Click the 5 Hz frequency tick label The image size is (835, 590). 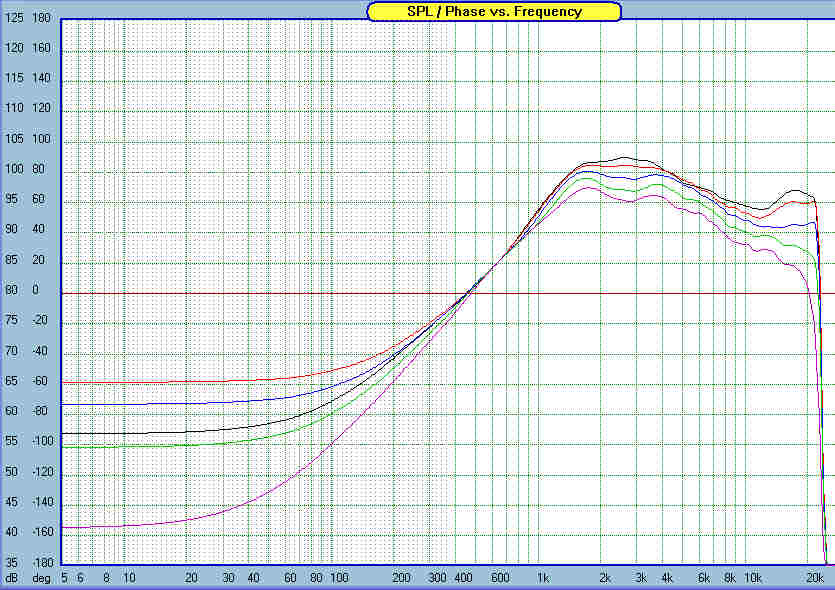64,578
